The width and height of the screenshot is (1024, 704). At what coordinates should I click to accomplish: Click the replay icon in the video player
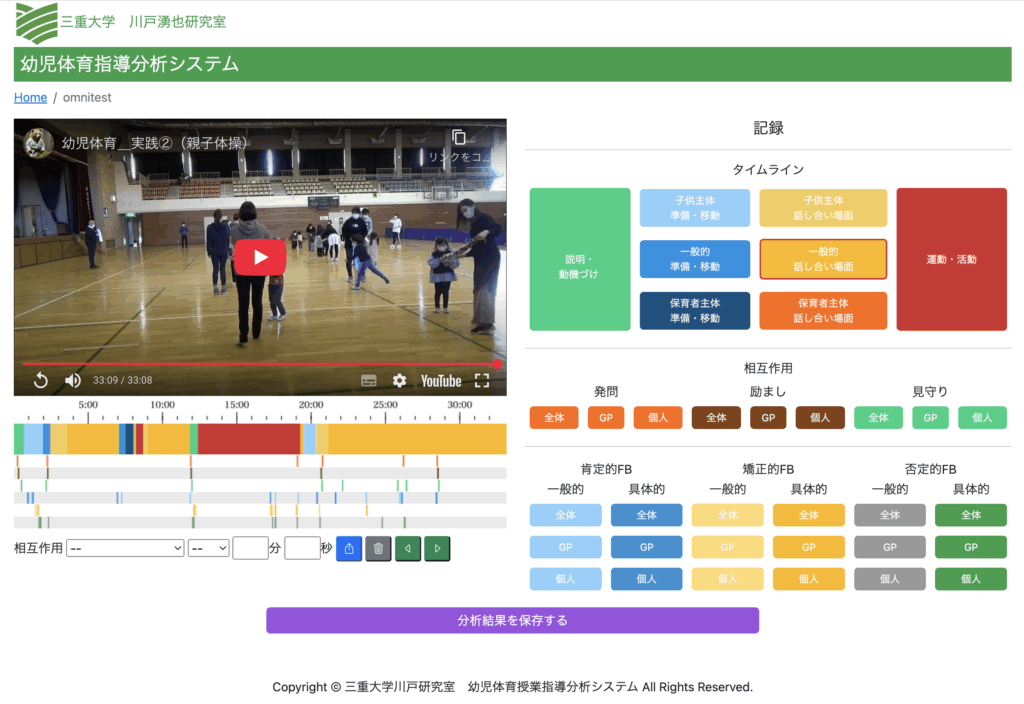[x=41, y=380]
